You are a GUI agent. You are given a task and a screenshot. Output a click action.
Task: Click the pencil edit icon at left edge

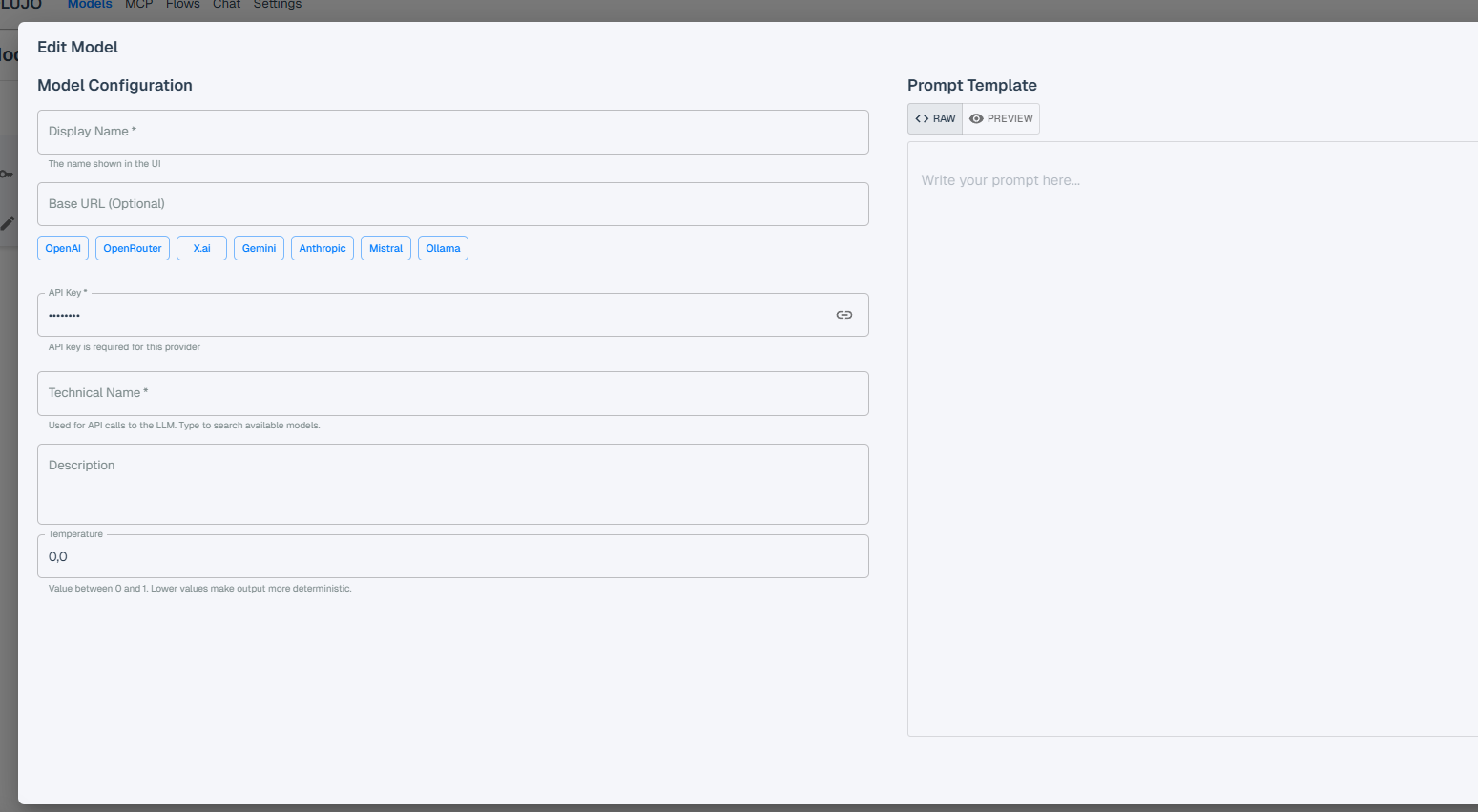[8, 223]
